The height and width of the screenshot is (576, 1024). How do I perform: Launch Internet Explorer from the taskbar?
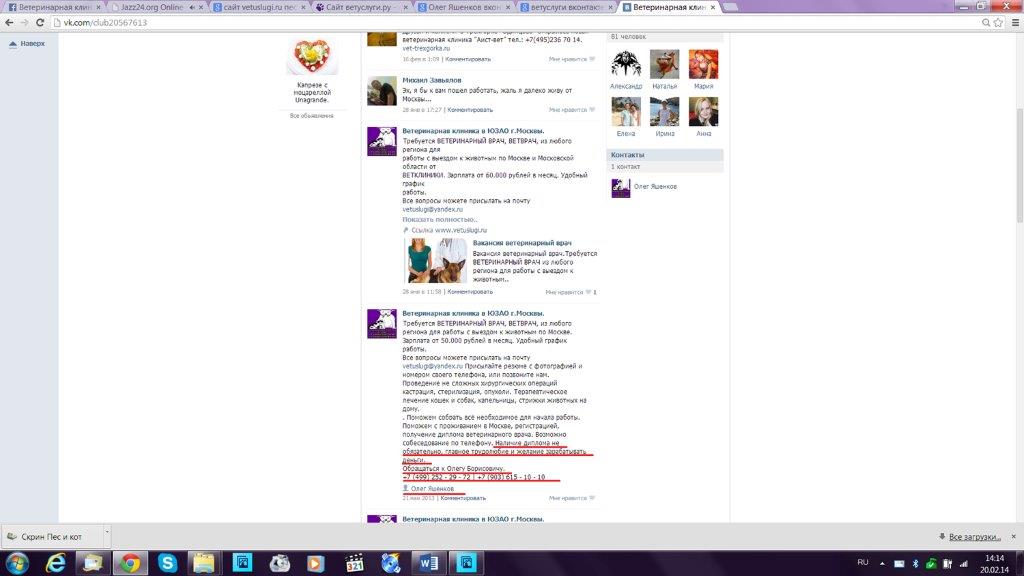click(x=56, y=562)
